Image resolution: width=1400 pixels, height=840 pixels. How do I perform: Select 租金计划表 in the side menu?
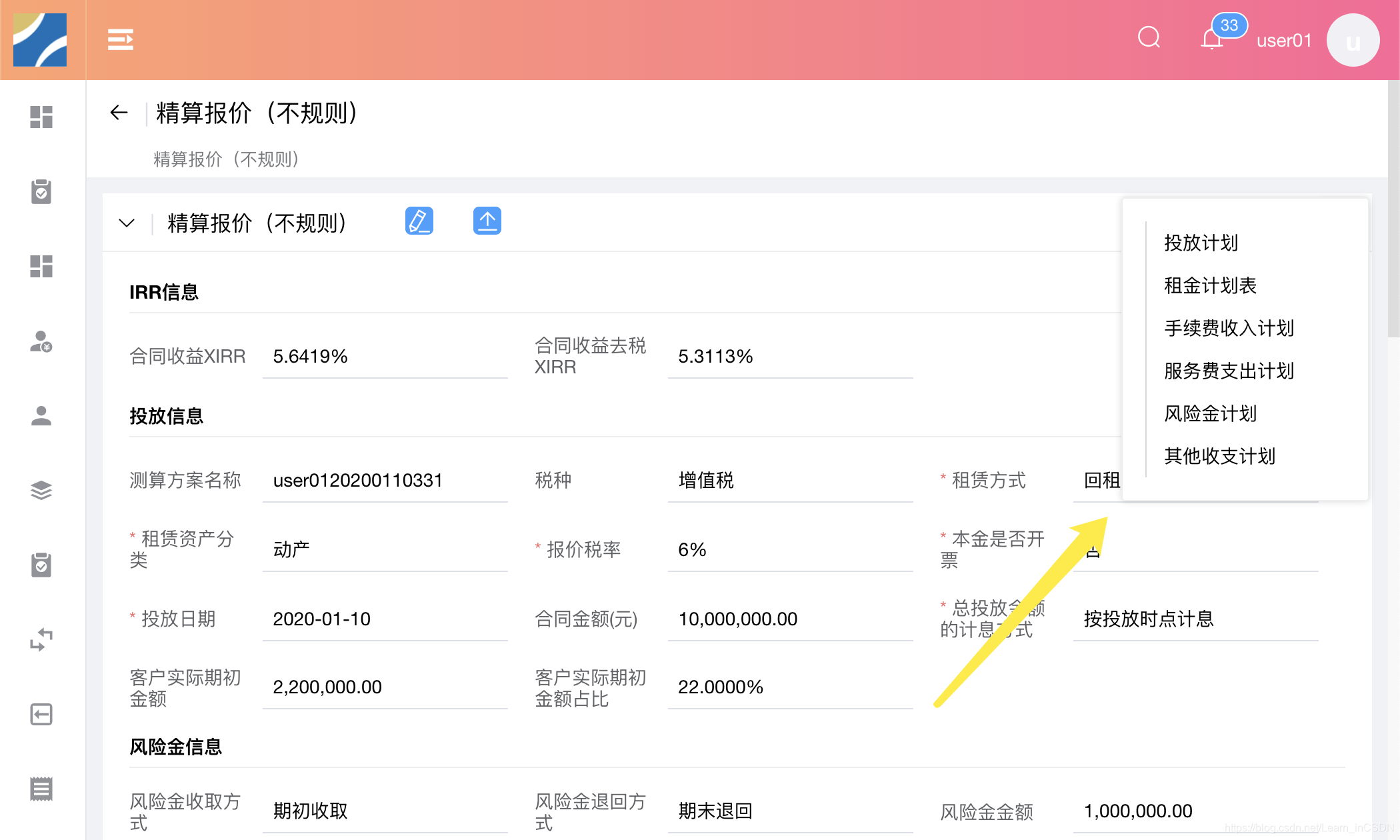[1210, 285]
